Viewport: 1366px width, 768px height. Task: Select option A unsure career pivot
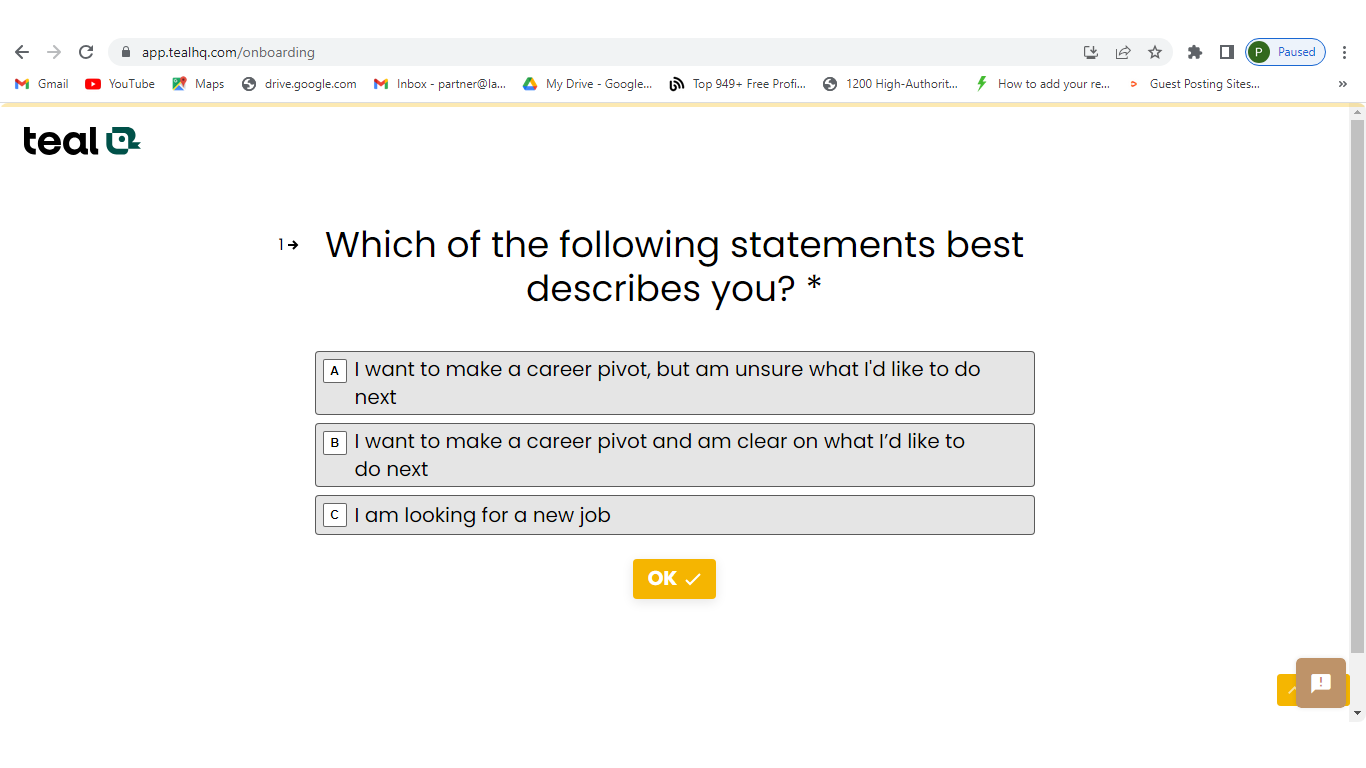tap(674, 383)
